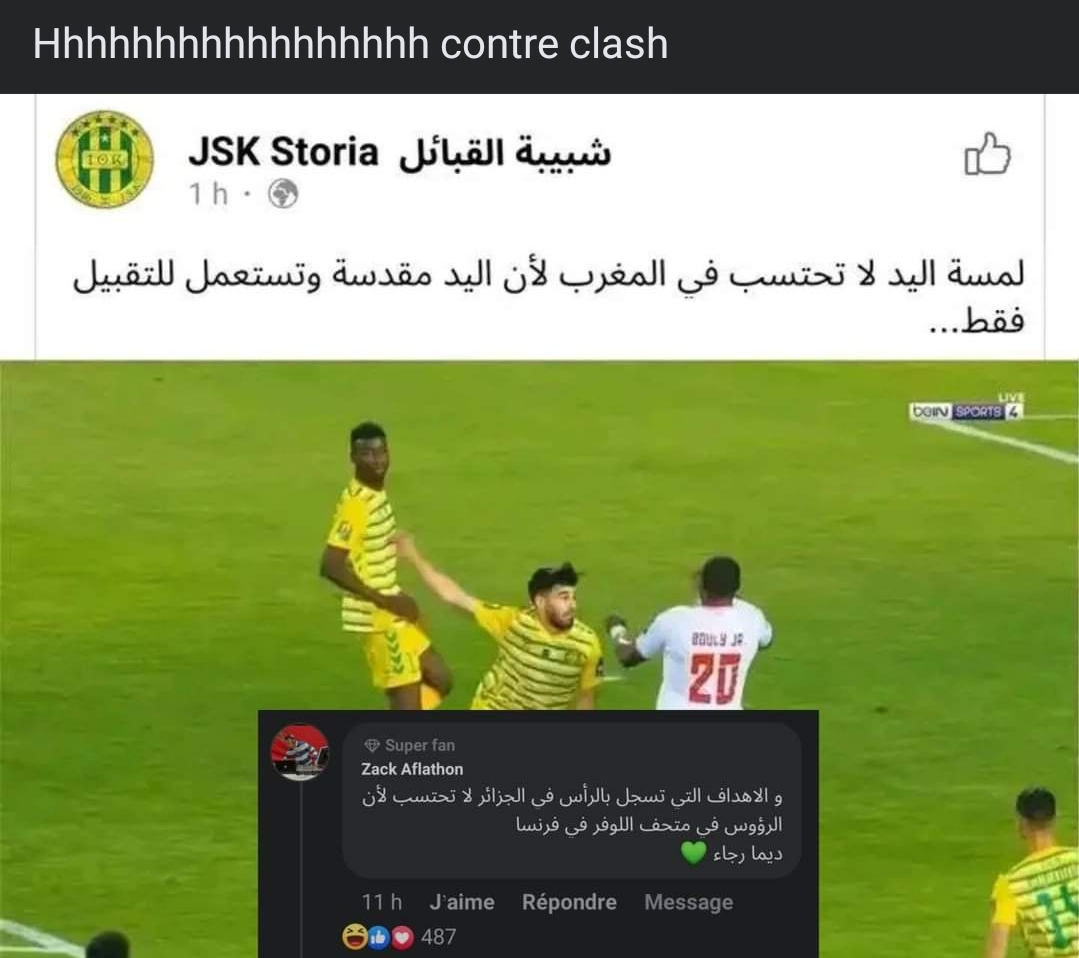Viewport: 1079px width, 958px height.
Task: Open Zack Aflathon's profile name
Action: tap(412, 769)
